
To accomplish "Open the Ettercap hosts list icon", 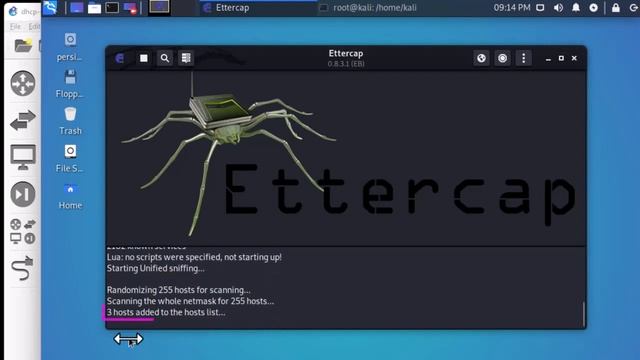I will (x=186, y=58).
